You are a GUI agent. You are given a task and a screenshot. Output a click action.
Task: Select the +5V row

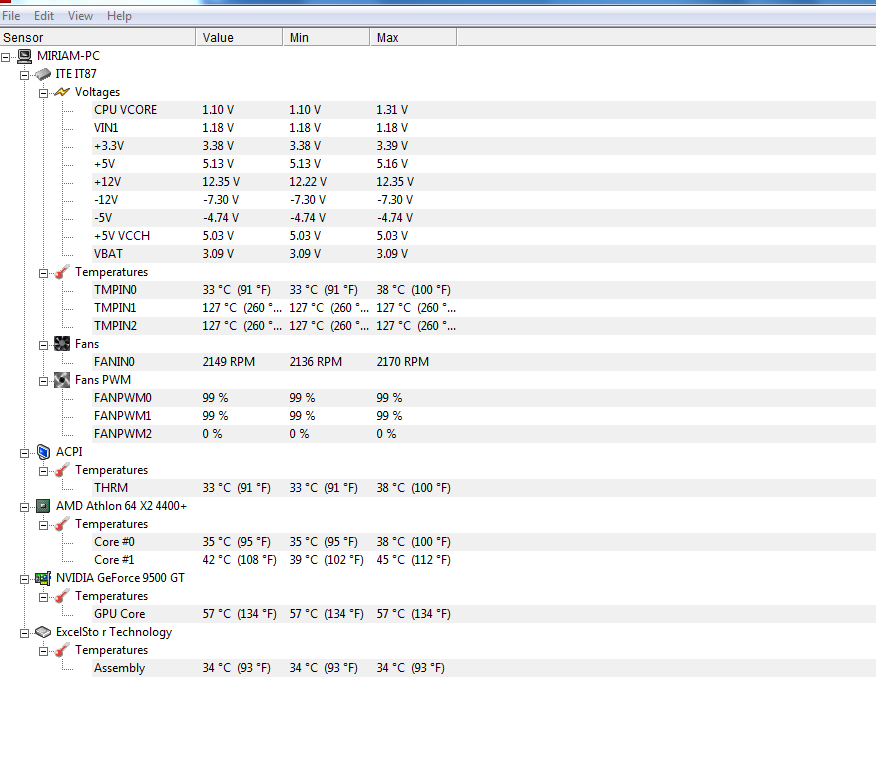point(484,164)
